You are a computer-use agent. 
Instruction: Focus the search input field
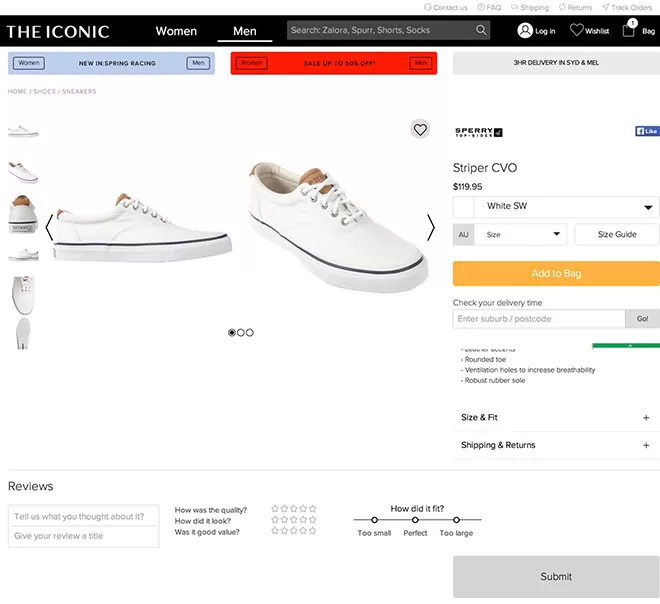click(381, 30)
